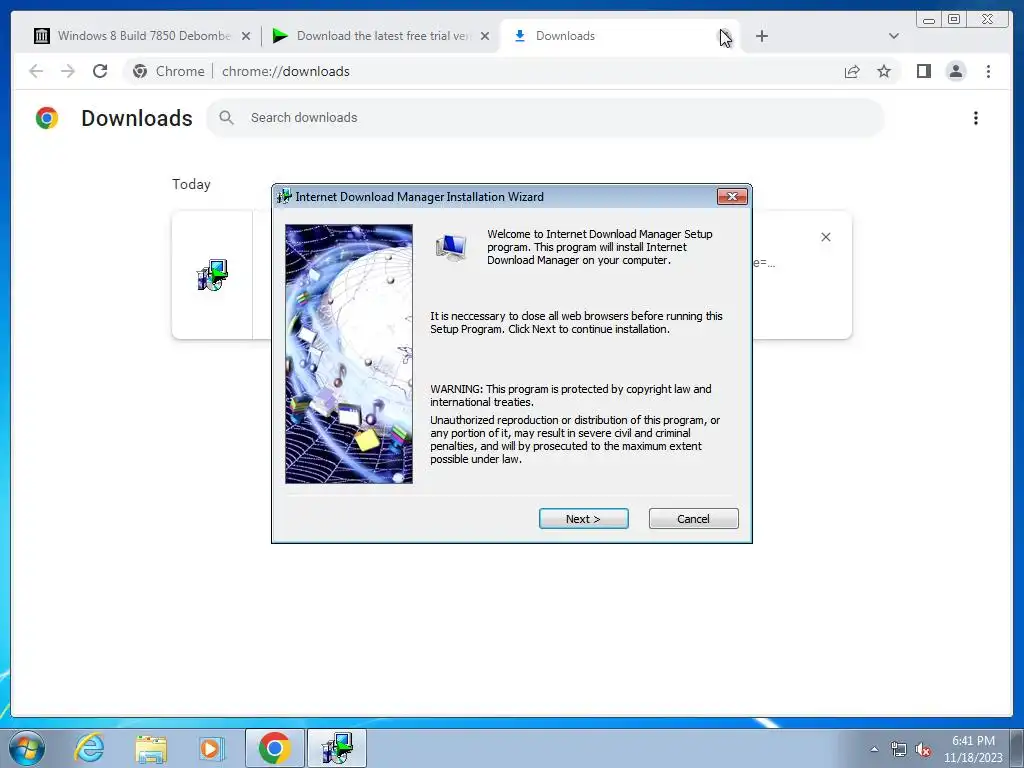
Task: Click Next in the IDM installation wizard
Action: tap(583, 519)
